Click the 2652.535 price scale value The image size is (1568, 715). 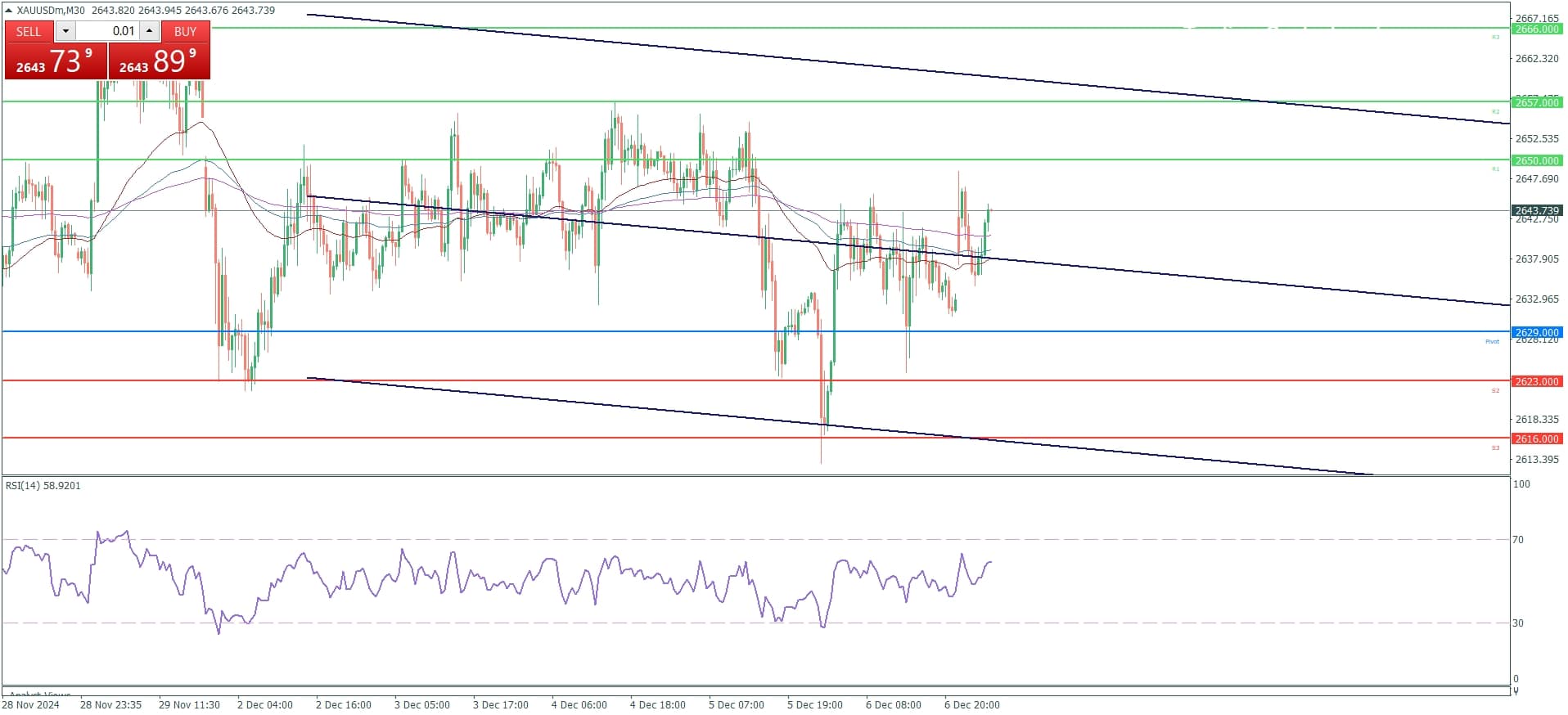point(1537,138)
